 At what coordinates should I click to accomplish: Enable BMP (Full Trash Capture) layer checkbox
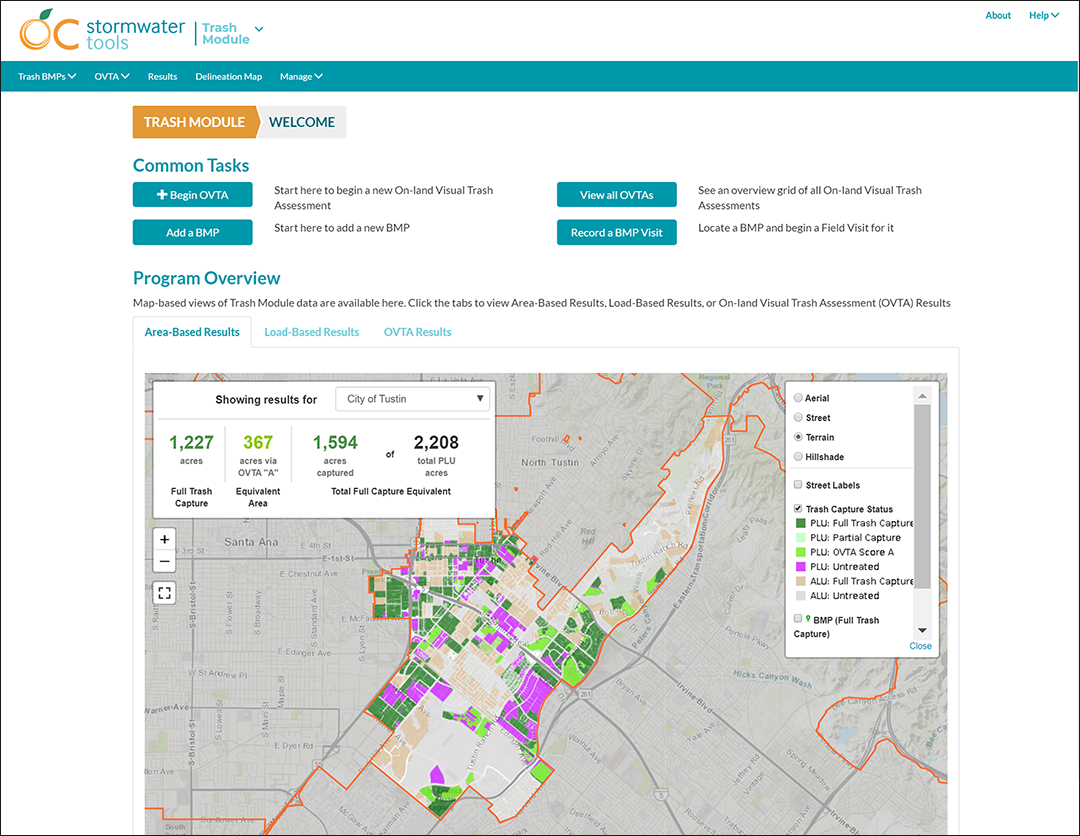[798, 618]
